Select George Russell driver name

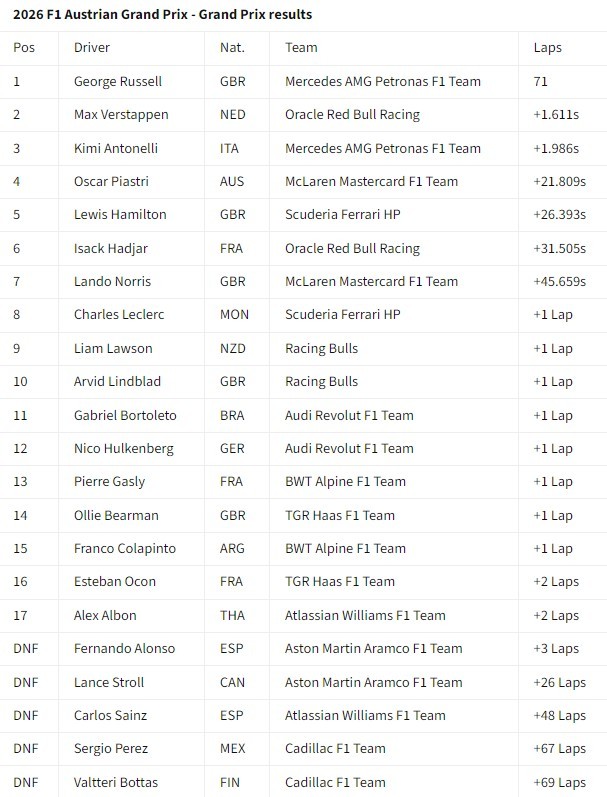point(117,81)
